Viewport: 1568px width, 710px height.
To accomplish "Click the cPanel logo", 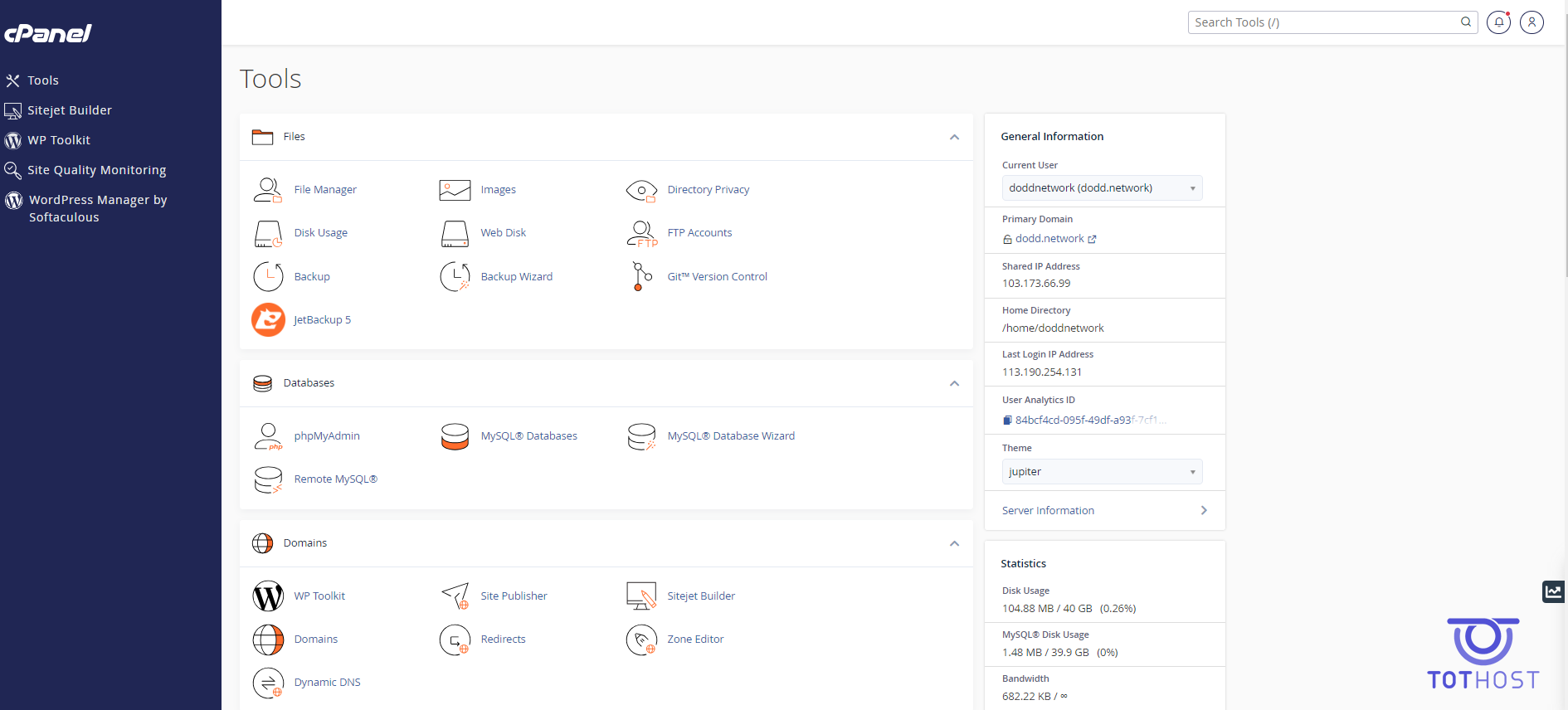I will pos(48,33).
